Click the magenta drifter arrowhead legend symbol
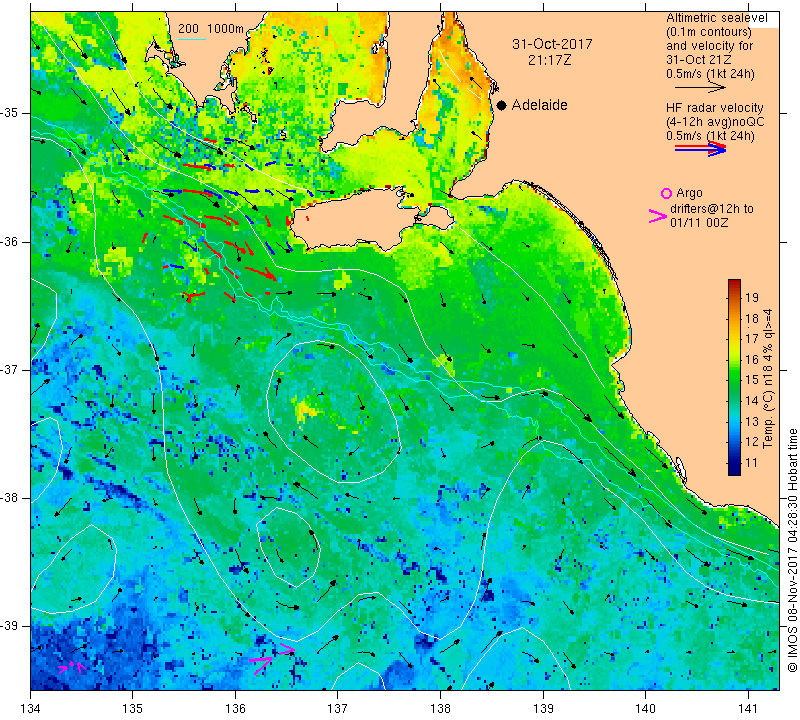The width and height of the screenshot is (800, 720). pyautogui.click(x=658, y=216)
